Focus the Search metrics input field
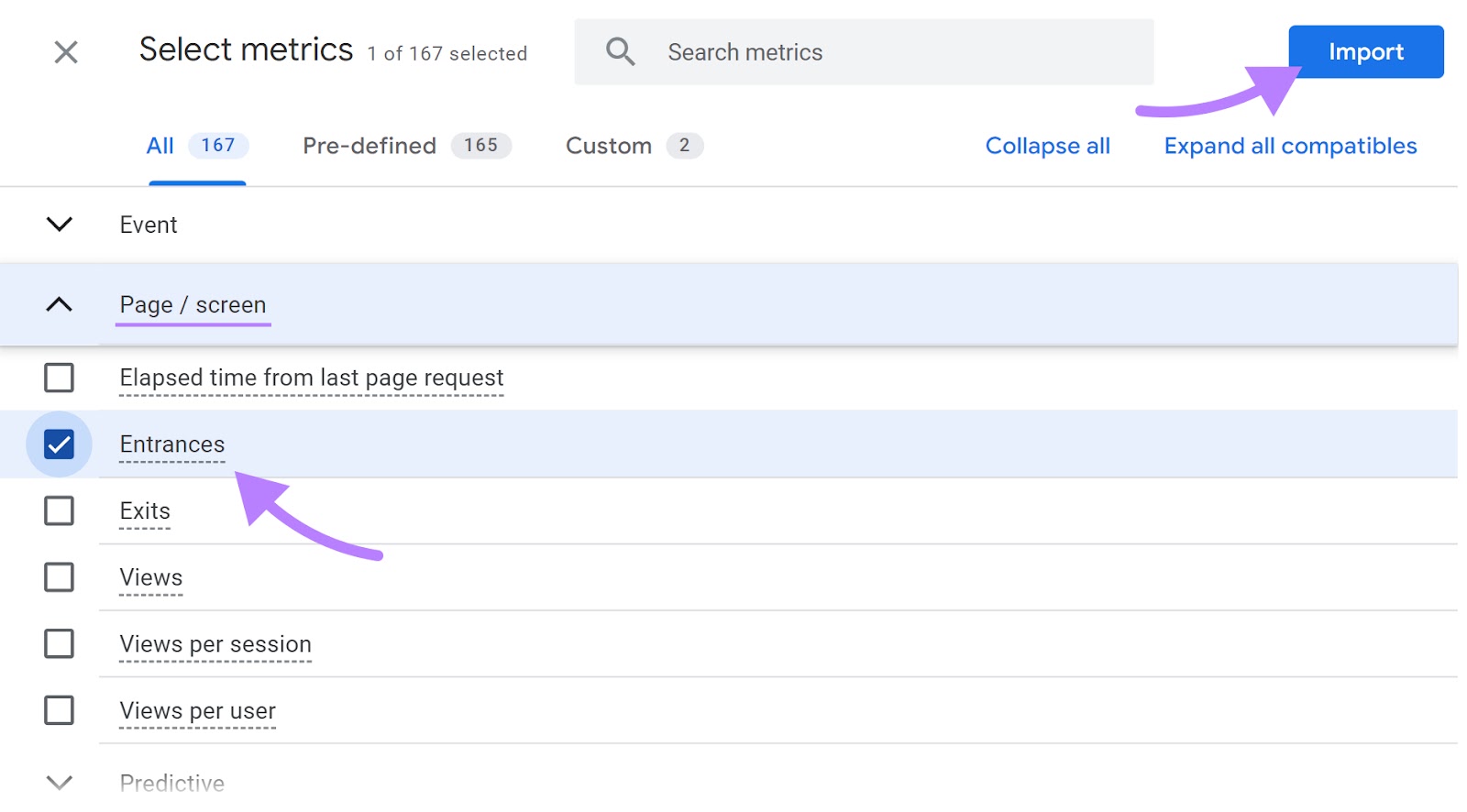This screenshot has height=812, width=1467. [x=864, y=52]
